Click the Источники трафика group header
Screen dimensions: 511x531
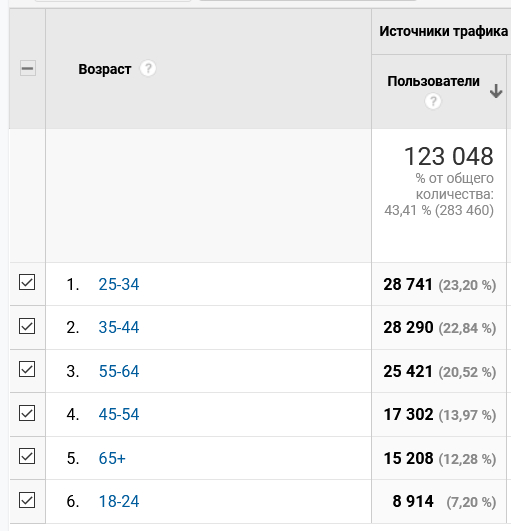tap(443, 31)
